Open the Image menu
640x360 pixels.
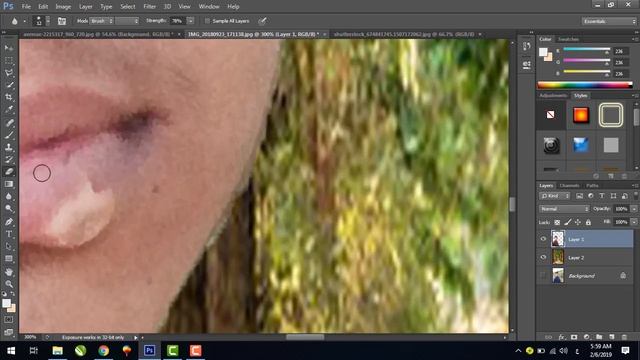63,7
